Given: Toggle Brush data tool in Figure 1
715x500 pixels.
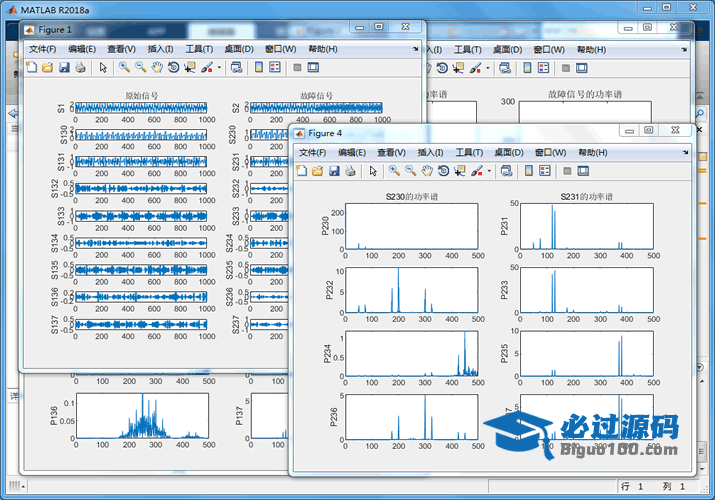Looking at the screenshot, I should tap(207, 67).
